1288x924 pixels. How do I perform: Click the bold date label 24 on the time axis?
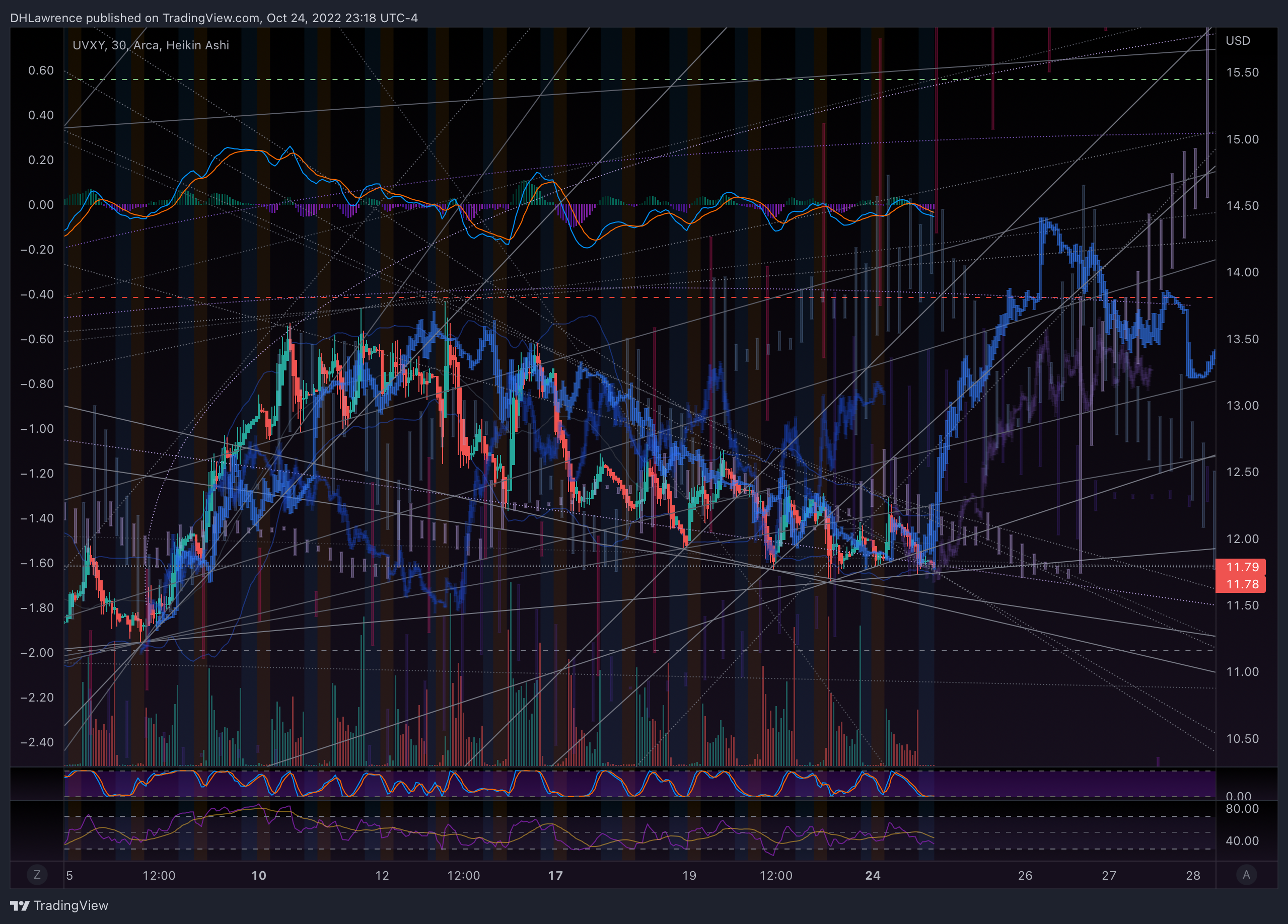click(x=873, y=875)
